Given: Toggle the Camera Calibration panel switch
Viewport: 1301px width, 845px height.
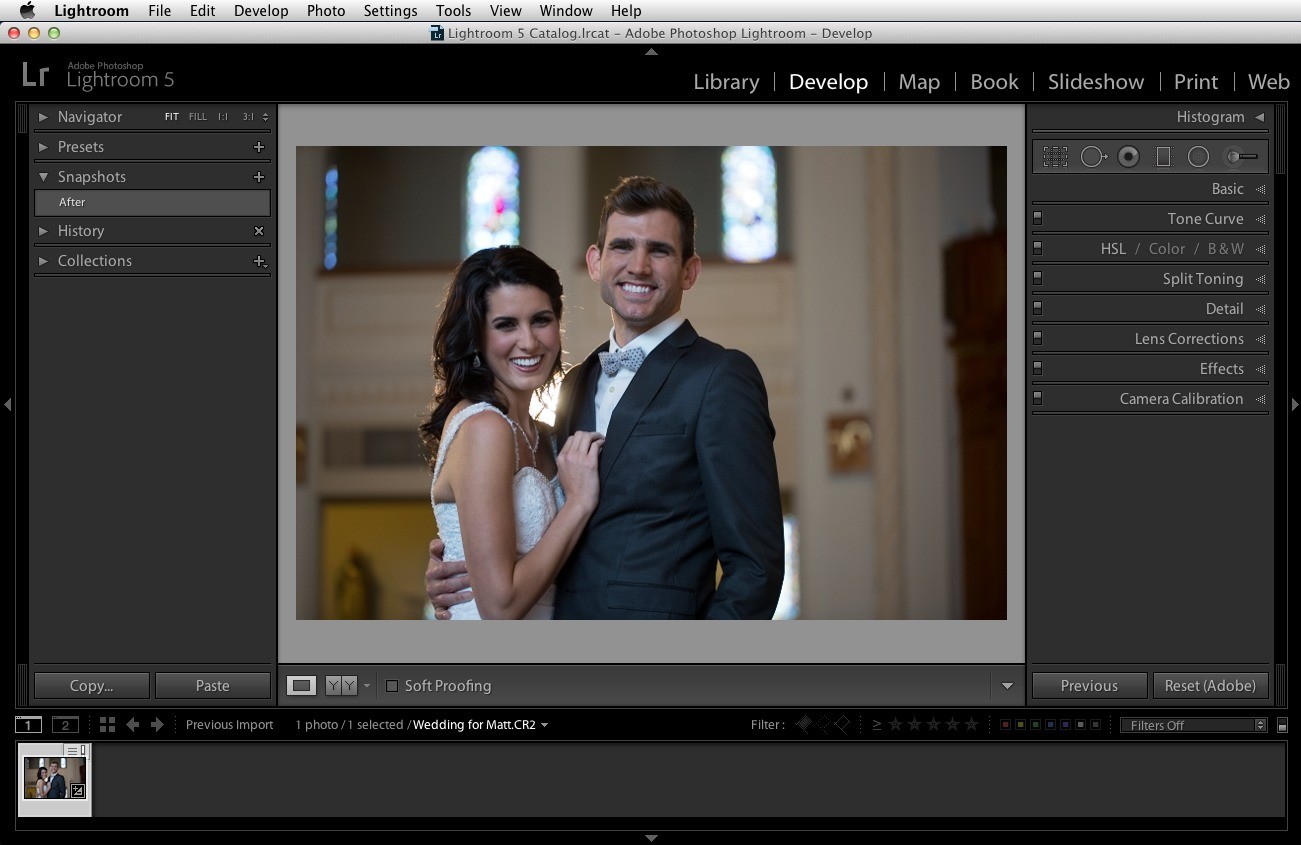Looking at the screenshot, I should pyautogui.click(x=1038, y=397).
